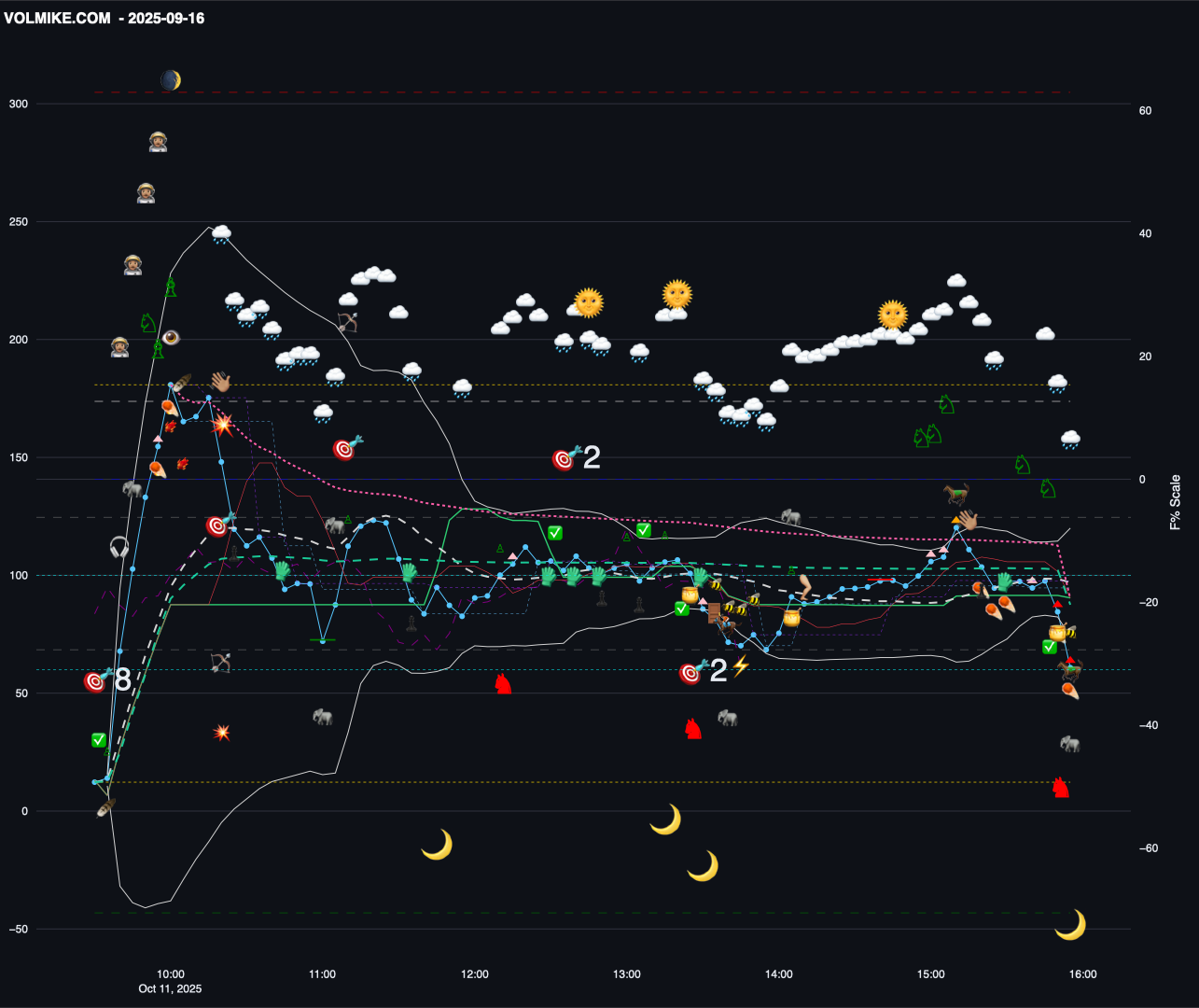
Task: Select the Oct 11, 2025 date label
Action: pyautogui.click(x=170, y=988)
